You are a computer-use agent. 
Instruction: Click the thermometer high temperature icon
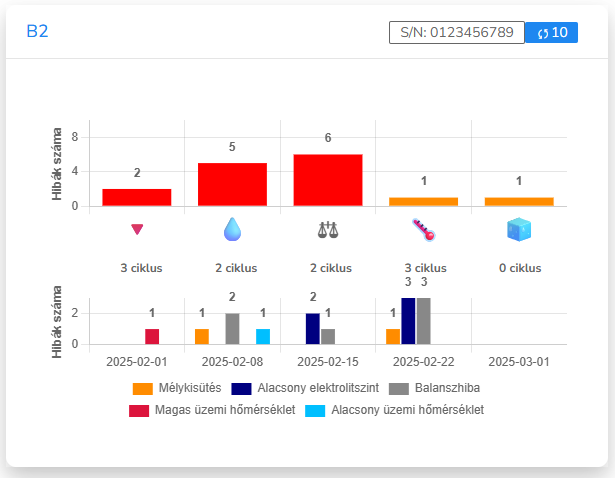click(x=423, y=229)
